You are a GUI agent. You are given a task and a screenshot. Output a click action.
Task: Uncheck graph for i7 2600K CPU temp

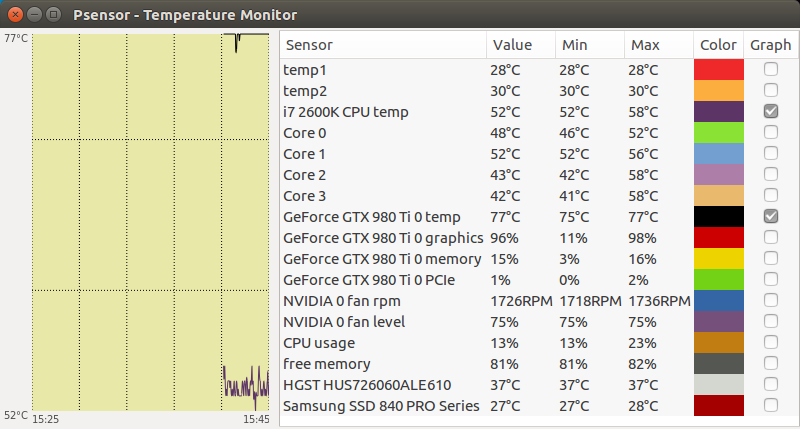pos(770,111)
